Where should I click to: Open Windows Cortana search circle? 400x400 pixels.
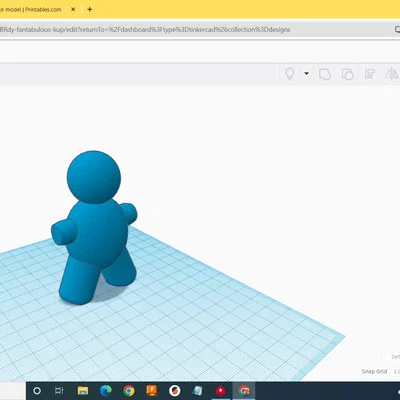pyautogui.click(x=37, y=391)
